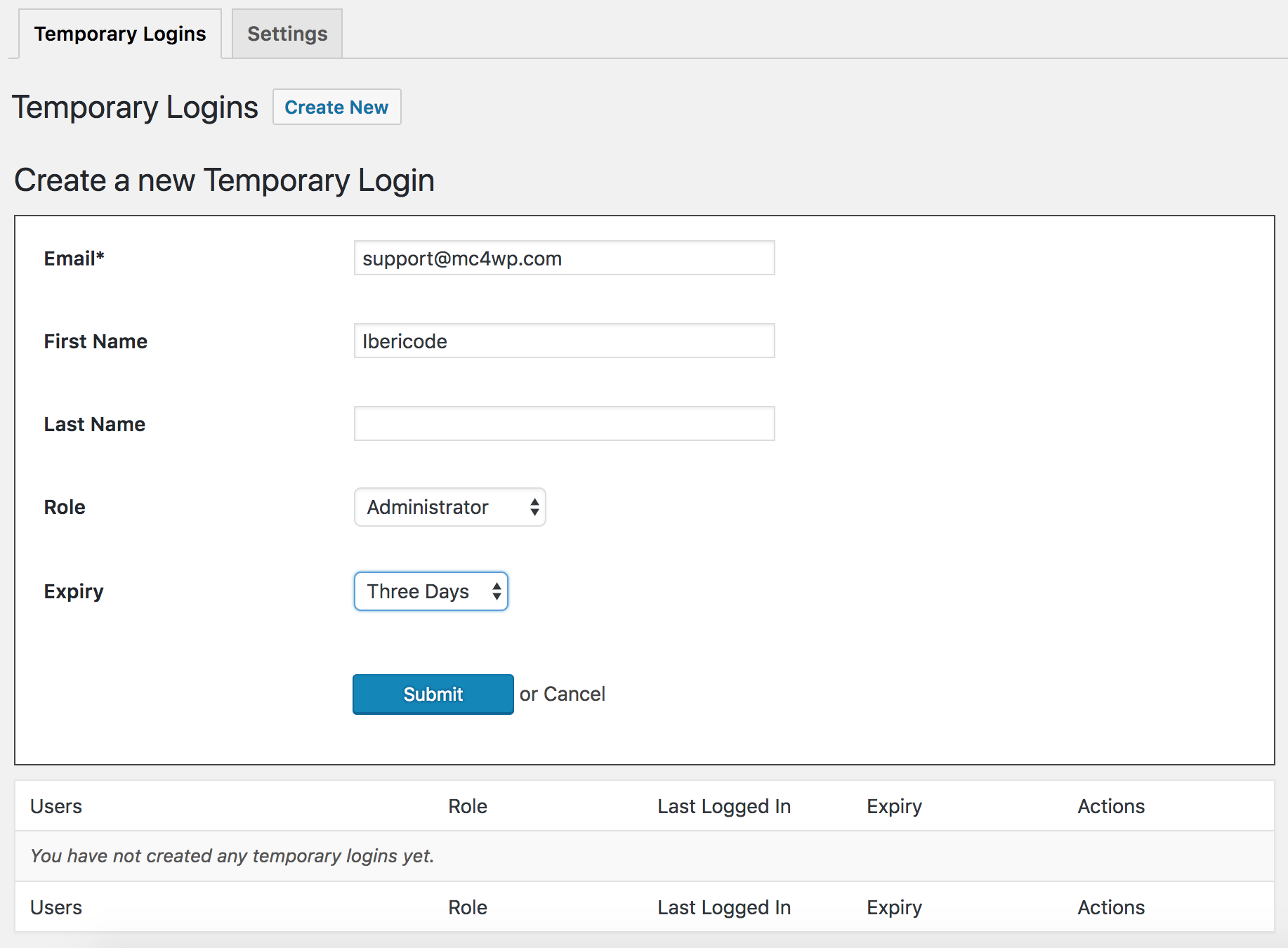Click the Users column header
Screen dimensions: 1288x948
click(55, 806)
